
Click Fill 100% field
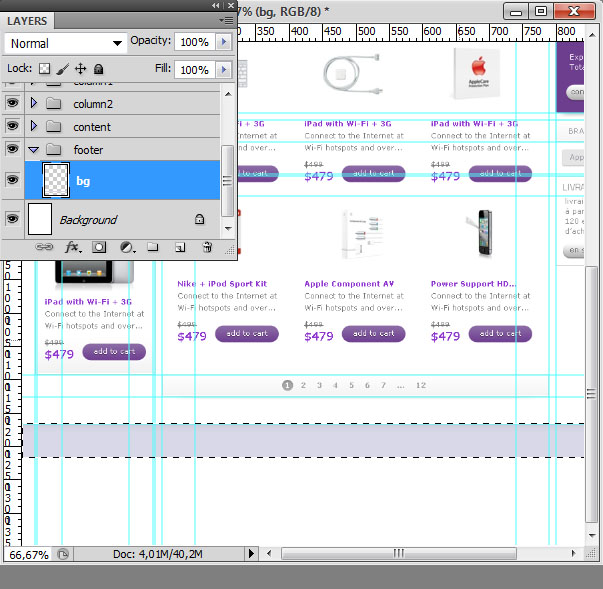pyautogui.click(x=195, y=70)
